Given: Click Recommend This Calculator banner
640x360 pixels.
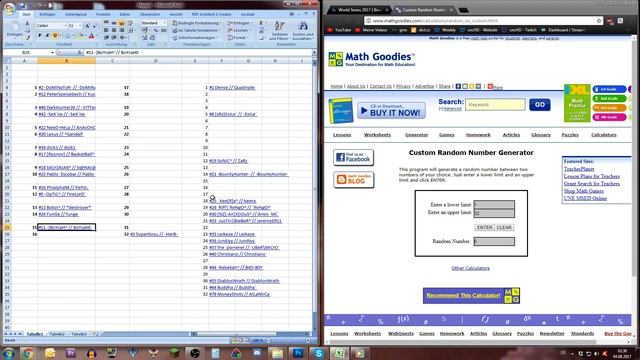Looking at the screenshot, I should coord(471,296).
